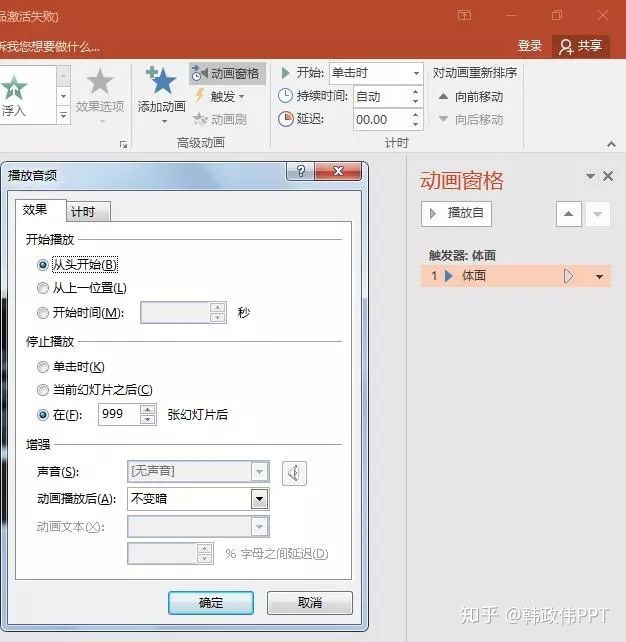Switch to the Timing (计时) tab
Screen dimensions: 626x642
click(x=88, y=212)
